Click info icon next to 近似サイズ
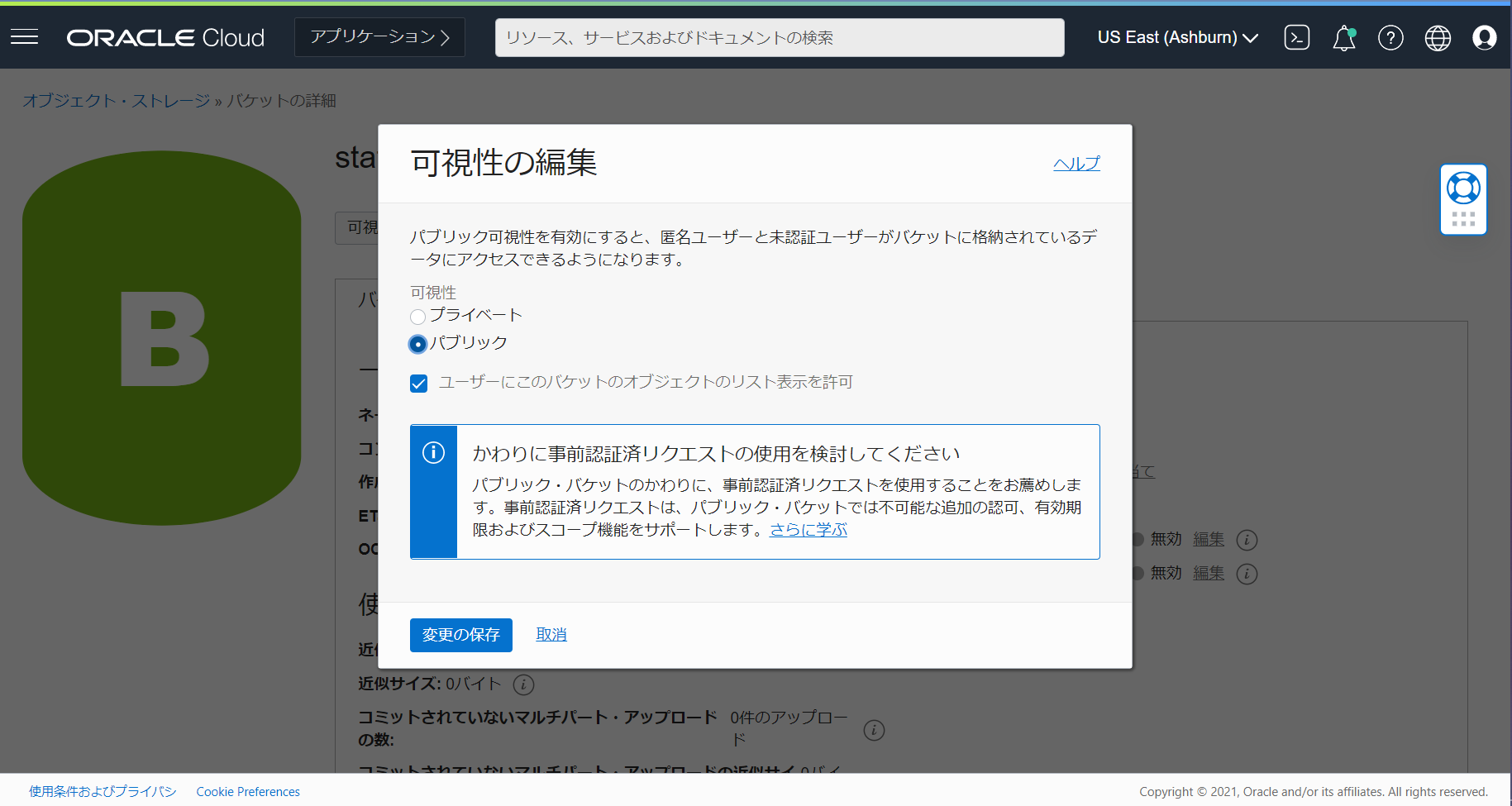1512x806 pixels. pyautogui.click(x=523, y=684)
